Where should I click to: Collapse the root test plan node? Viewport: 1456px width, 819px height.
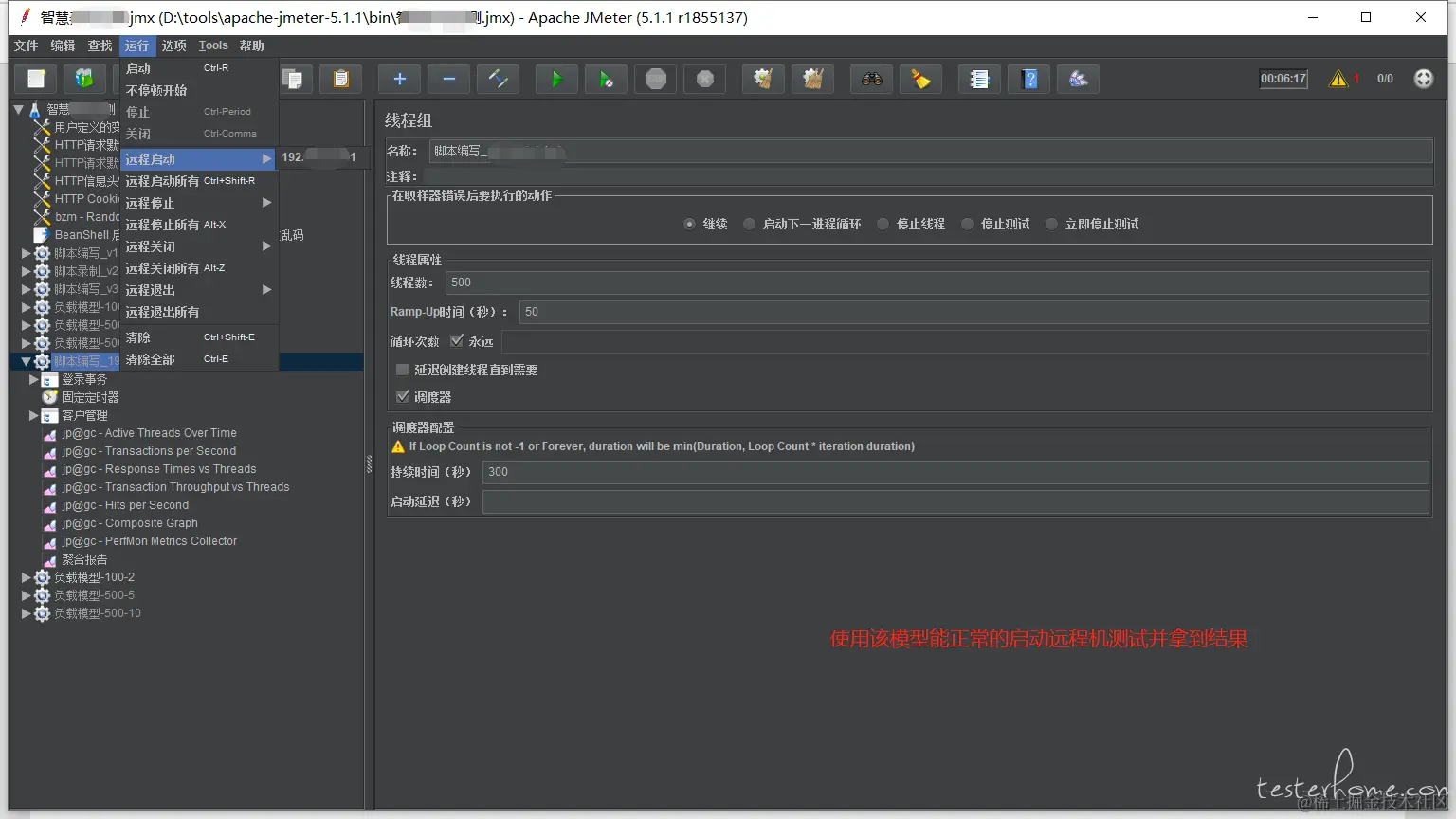click(x=18, y=110)
